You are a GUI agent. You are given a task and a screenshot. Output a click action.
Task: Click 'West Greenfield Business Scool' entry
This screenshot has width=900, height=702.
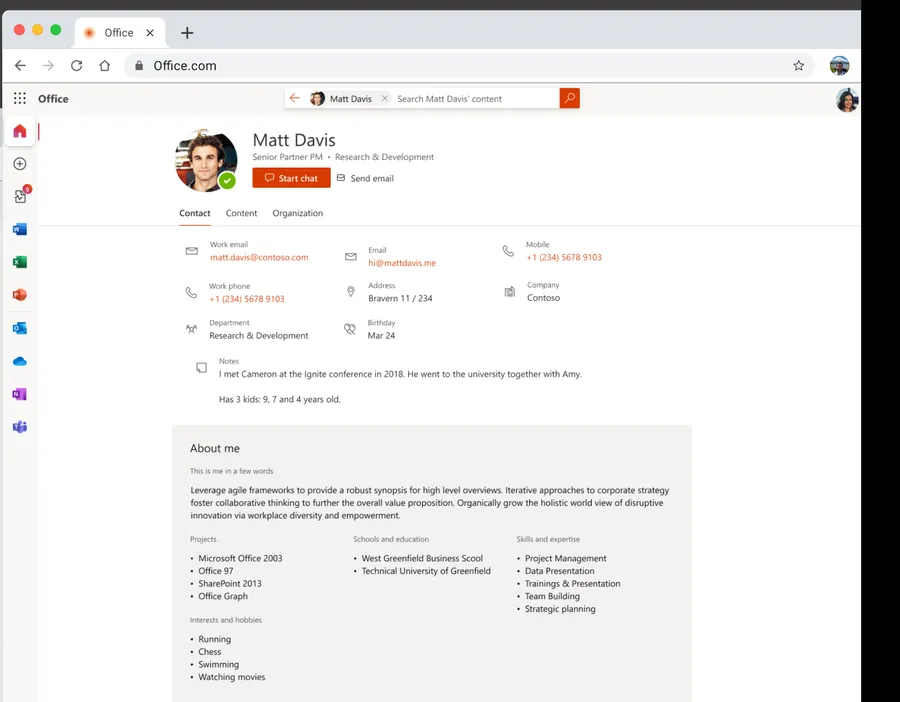pos(422,559)
